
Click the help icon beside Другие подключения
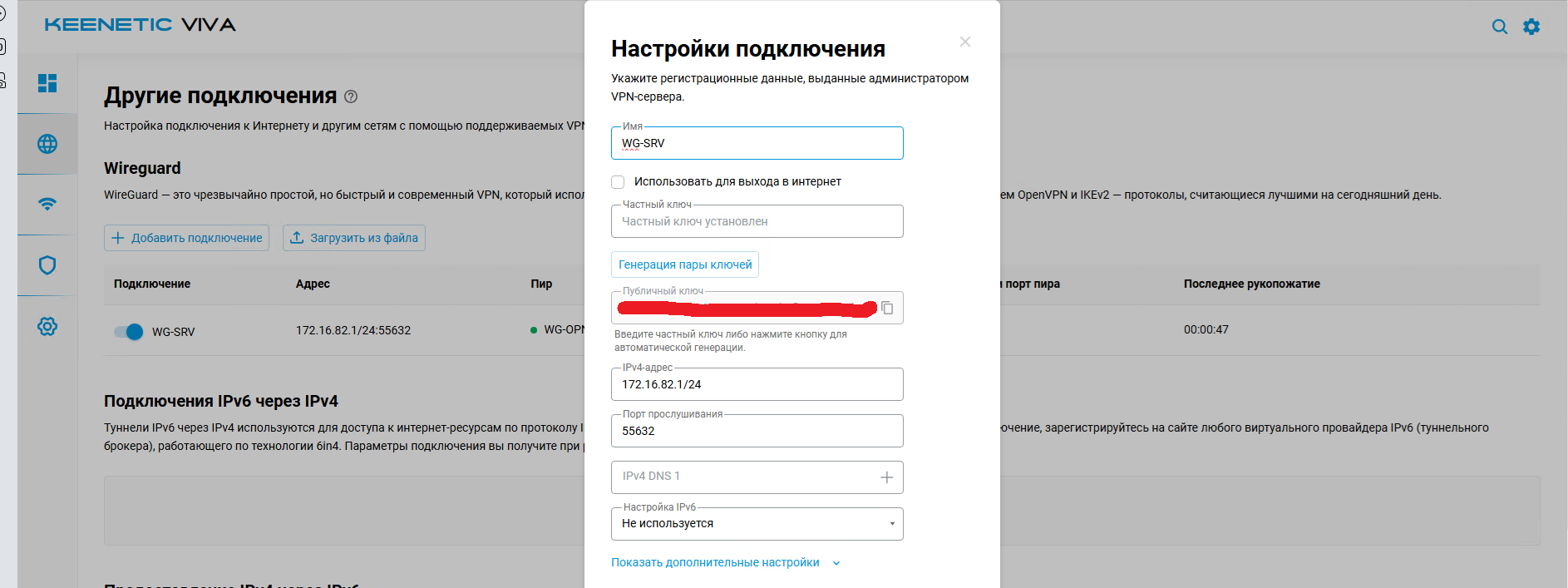click(x=351, y=96)
